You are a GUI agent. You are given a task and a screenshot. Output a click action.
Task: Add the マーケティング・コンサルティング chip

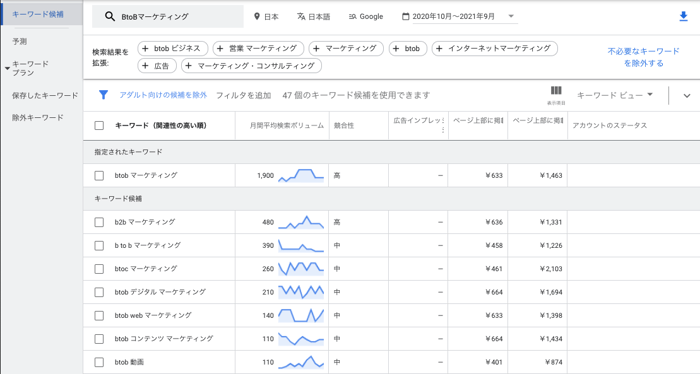click(x=251, y=66)
